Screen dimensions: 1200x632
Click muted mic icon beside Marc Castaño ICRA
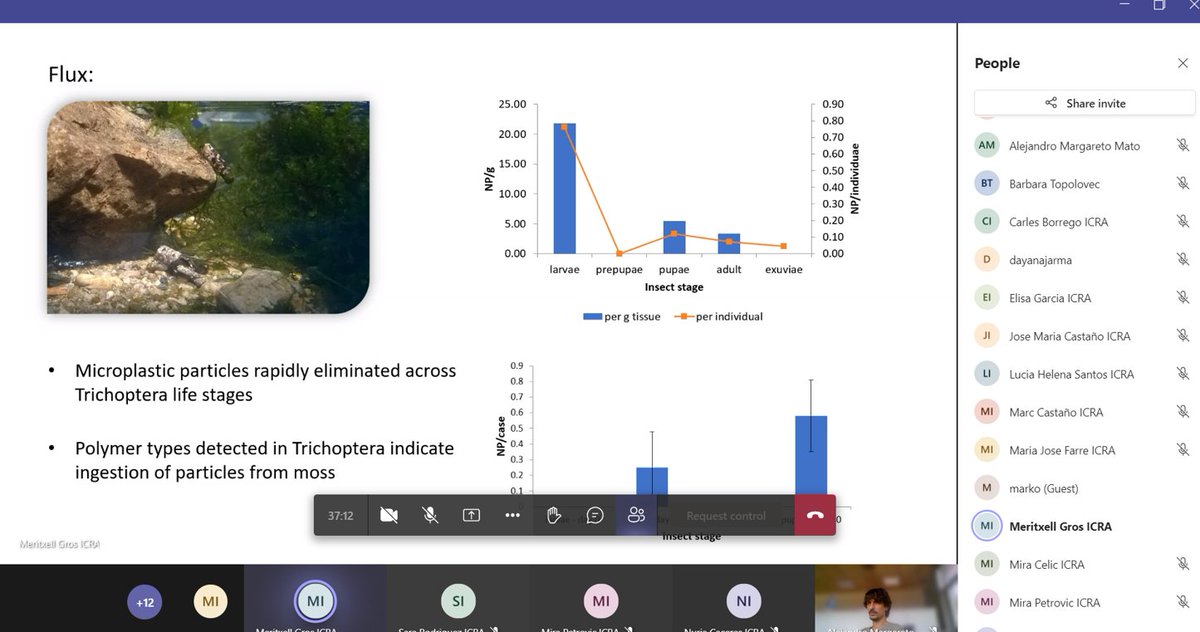(x=1182, y=411)
